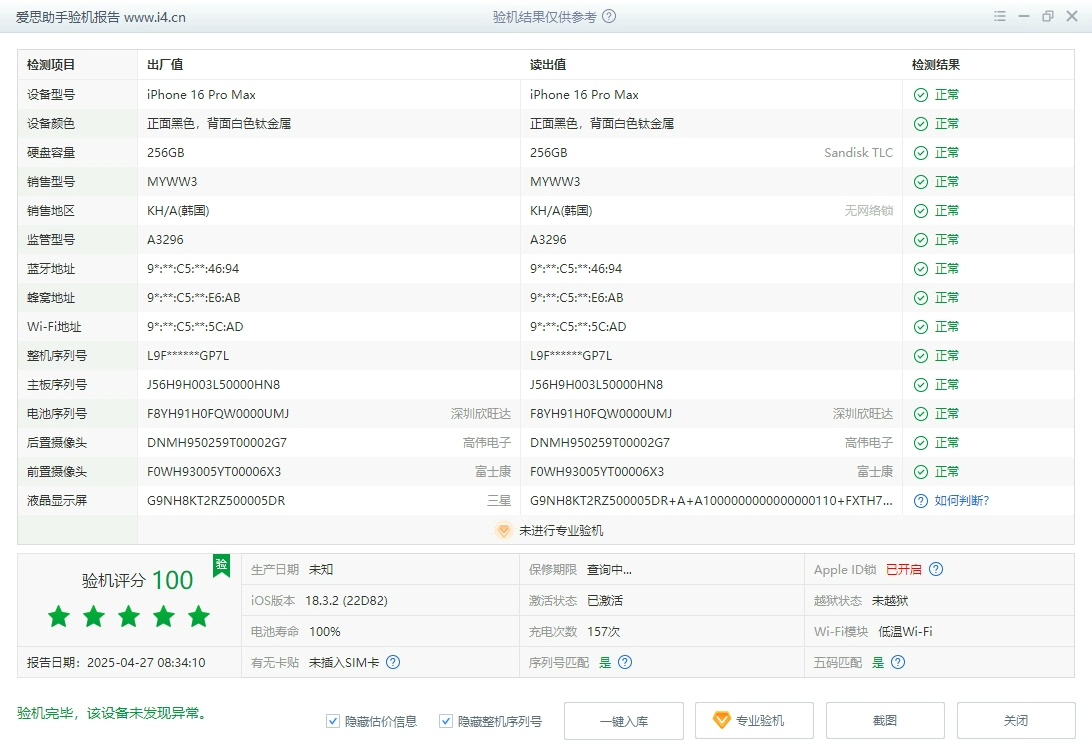Click factory front camera serial F0WH93005YT00006X3
This screenshot has width=1092, height=756.
(214, 471)
